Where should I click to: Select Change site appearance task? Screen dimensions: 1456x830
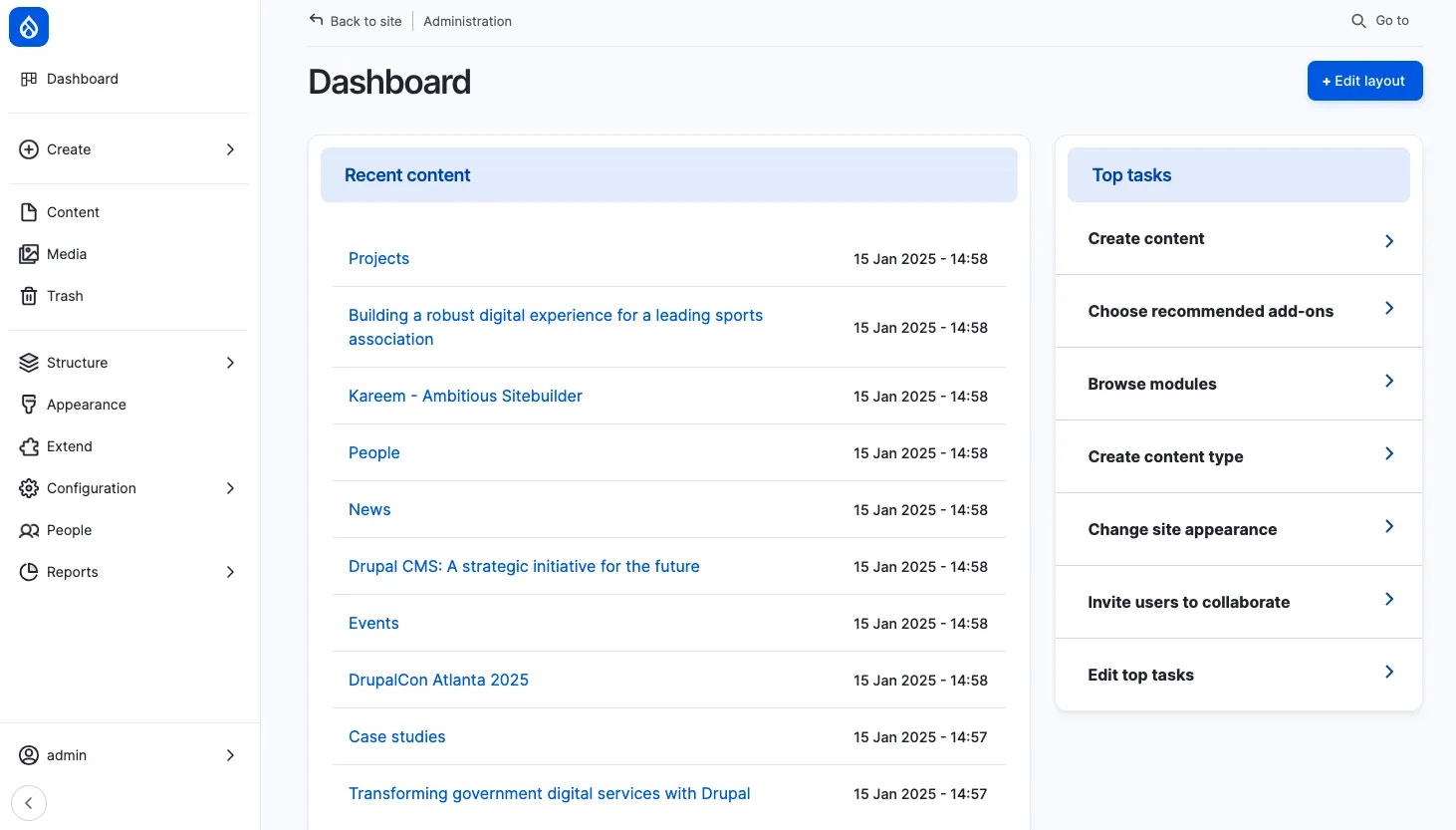coord(1182,529)
